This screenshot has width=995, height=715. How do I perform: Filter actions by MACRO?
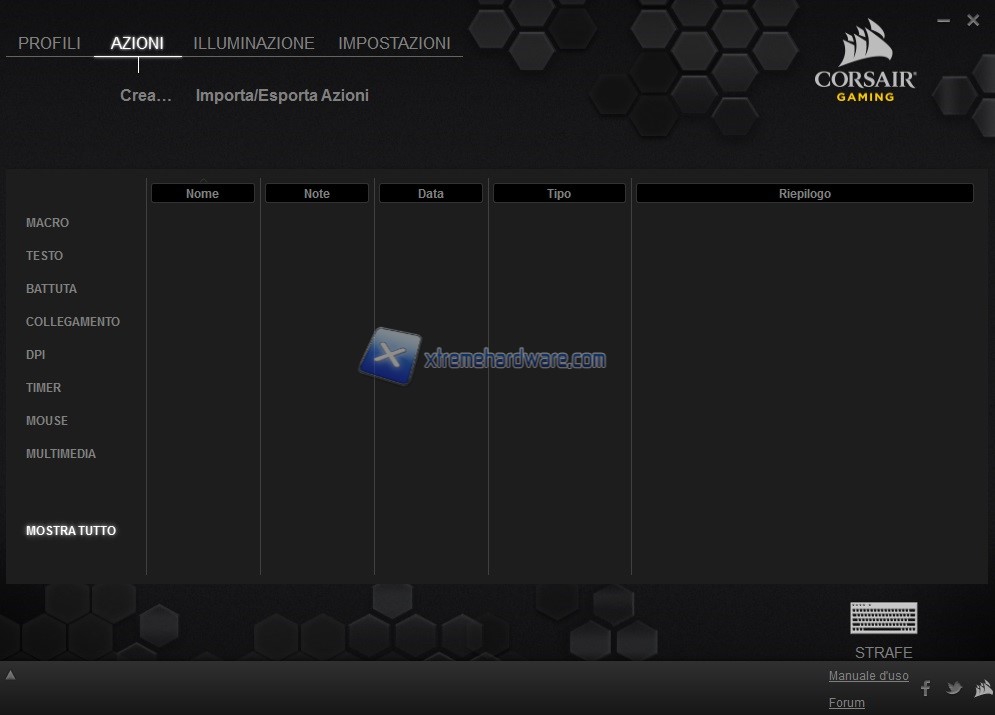[47, 223]
